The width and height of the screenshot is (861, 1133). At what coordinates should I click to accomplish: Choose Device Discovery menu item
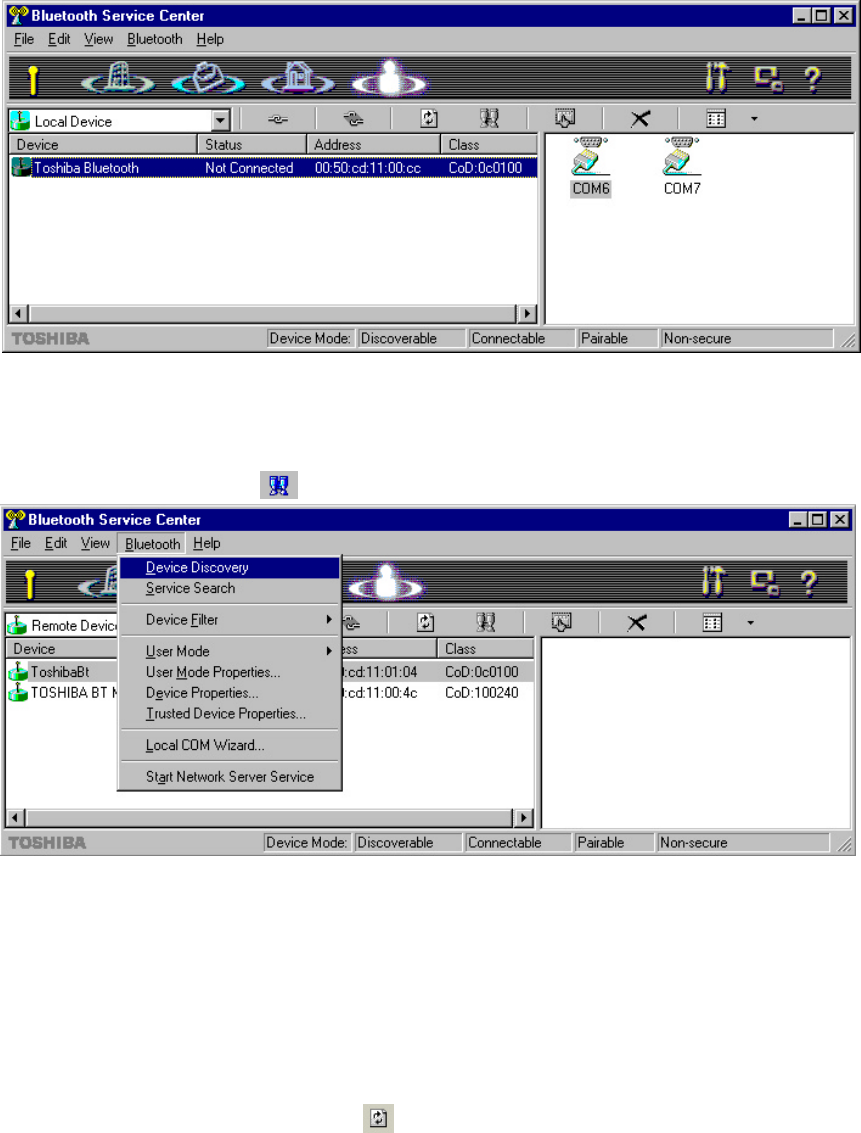pyautogui.click(x=229, y=568)
